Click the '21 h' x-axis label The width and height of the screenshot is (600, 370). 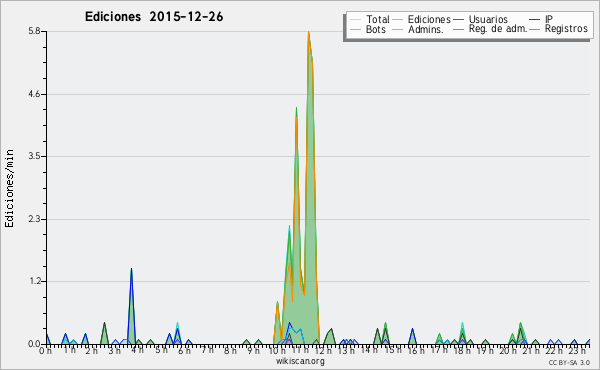531,350
